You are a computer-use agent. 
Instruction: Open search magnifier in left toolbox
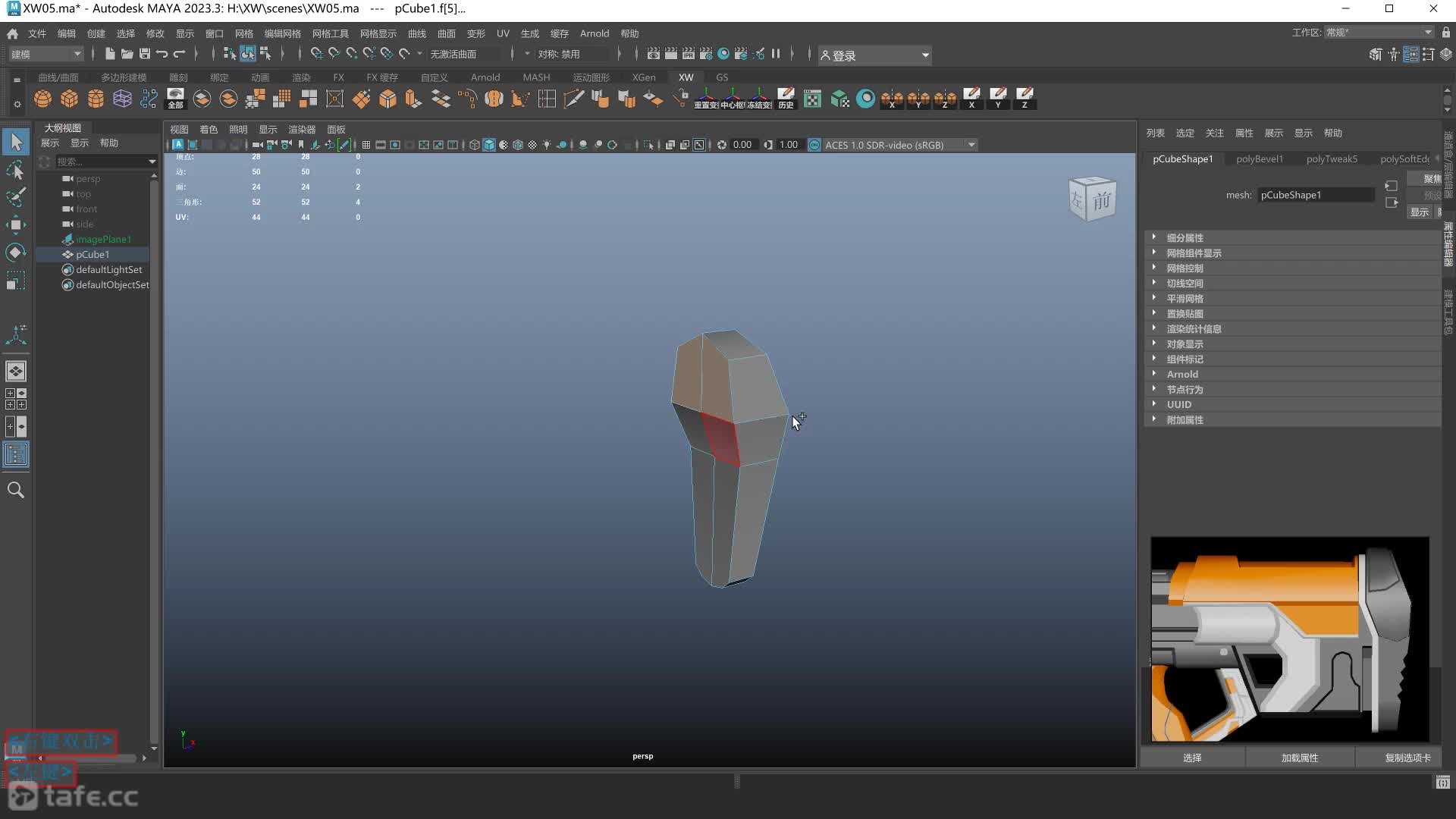coord(16,491)
